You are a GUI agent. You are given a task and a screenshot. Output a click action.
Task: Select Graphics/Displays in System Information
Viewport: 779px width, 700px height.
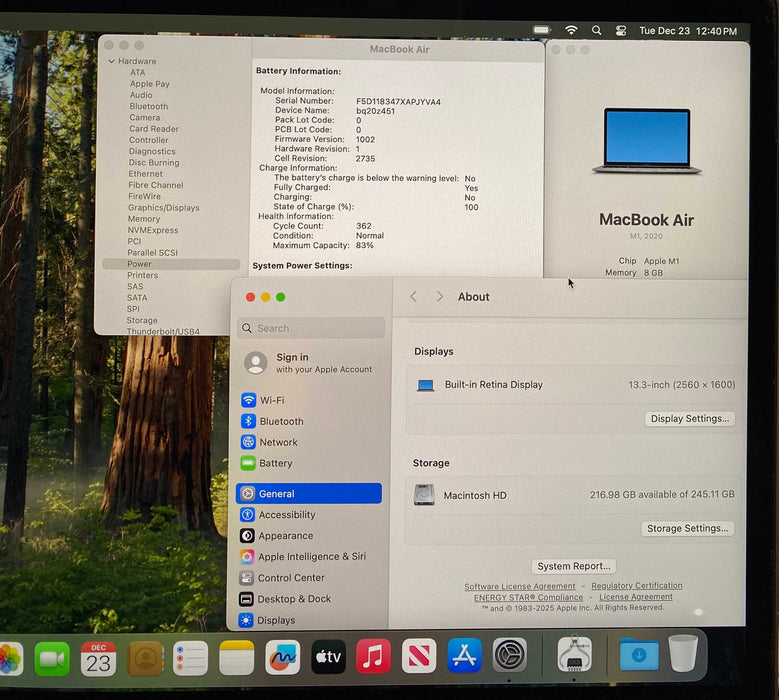[x=163, y=208]
